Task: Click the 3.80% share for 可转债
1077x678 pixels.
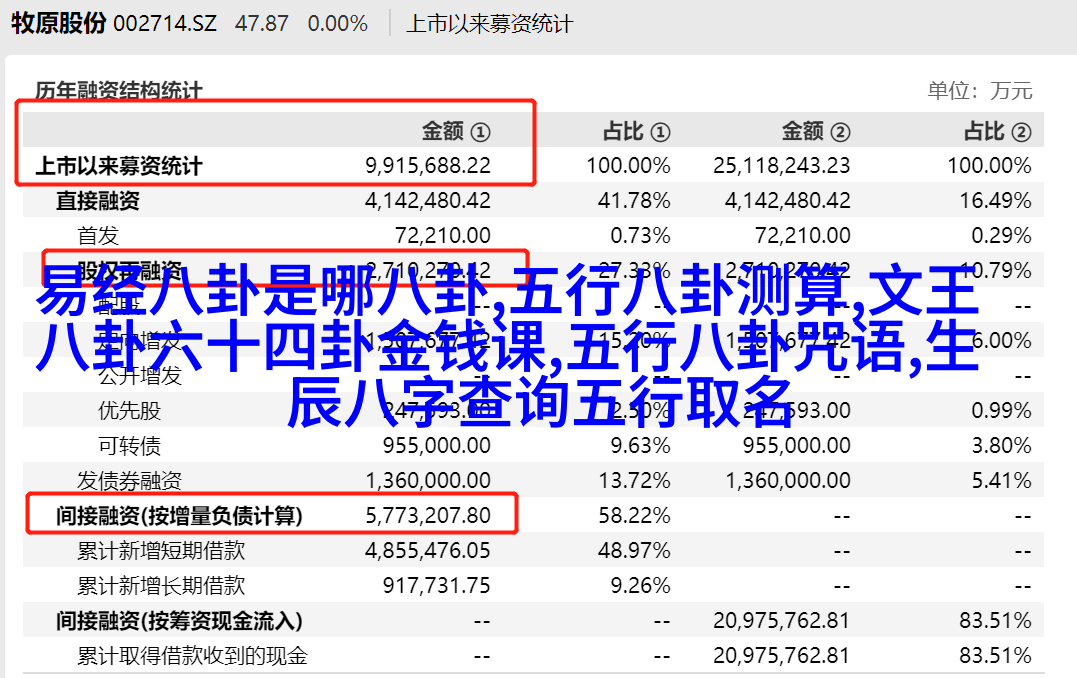Action: click(1001, 446)
